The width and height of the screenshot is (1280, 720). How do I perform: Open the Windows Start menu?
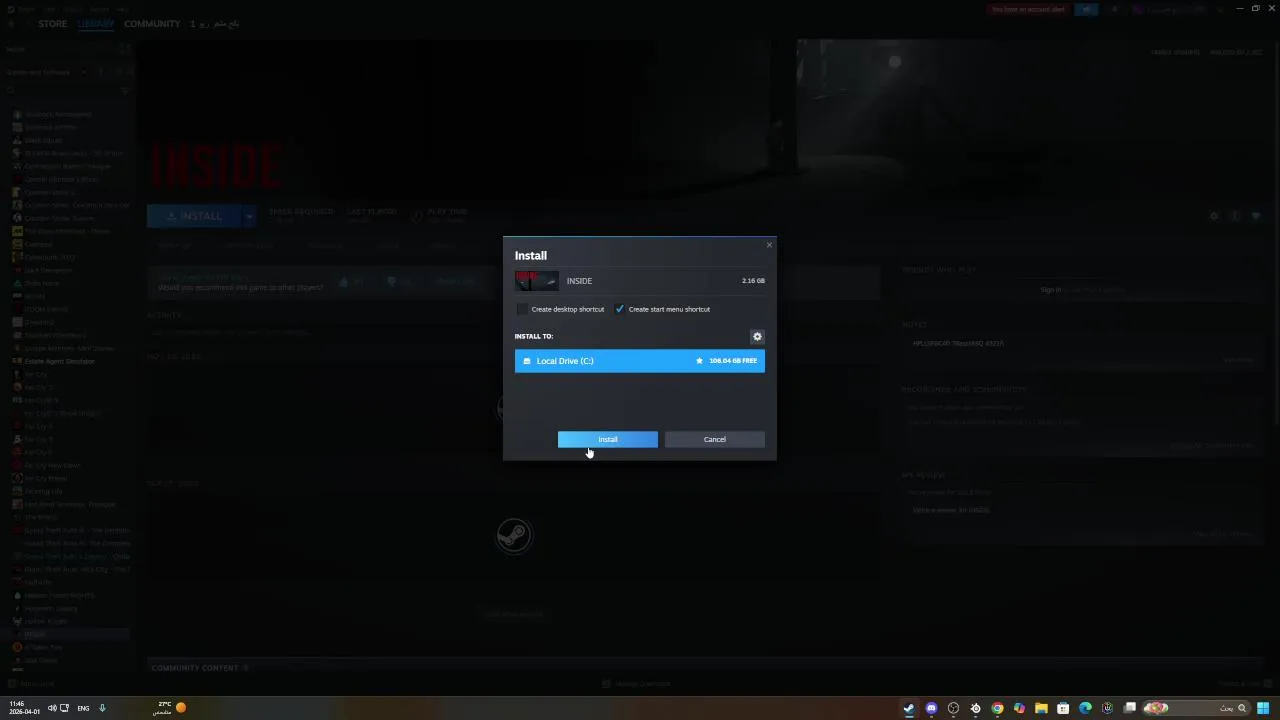(x=1263, y=708)
